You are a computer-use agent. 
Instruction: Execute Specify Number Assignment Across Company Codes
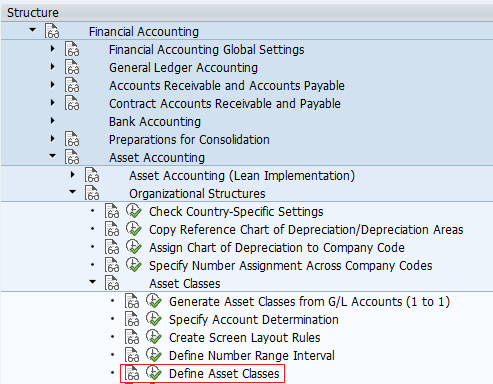pyautogui.click(x=134, y=265)
